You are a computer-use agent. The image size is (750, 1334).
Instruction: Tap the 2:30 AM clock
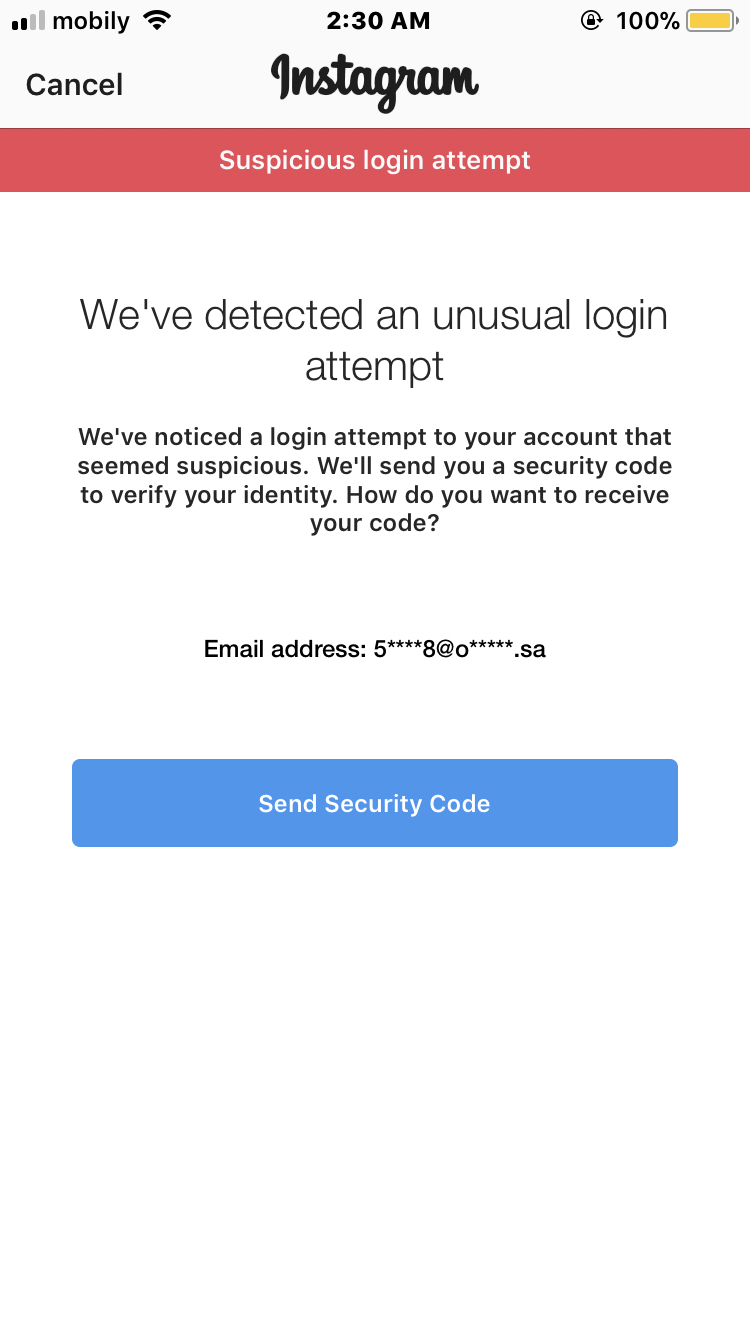[378, 21]
